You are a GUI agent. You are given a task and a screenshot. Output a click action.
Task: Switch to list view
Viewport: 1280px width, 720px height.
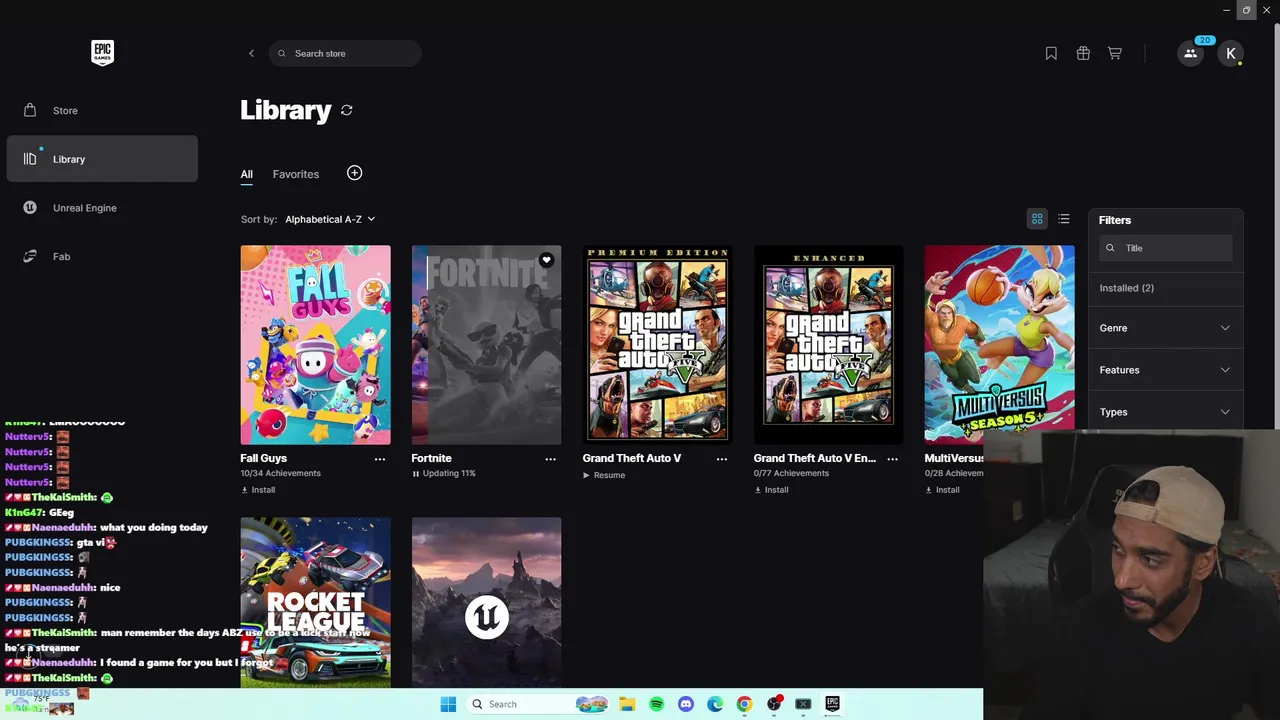point(1064,219)
